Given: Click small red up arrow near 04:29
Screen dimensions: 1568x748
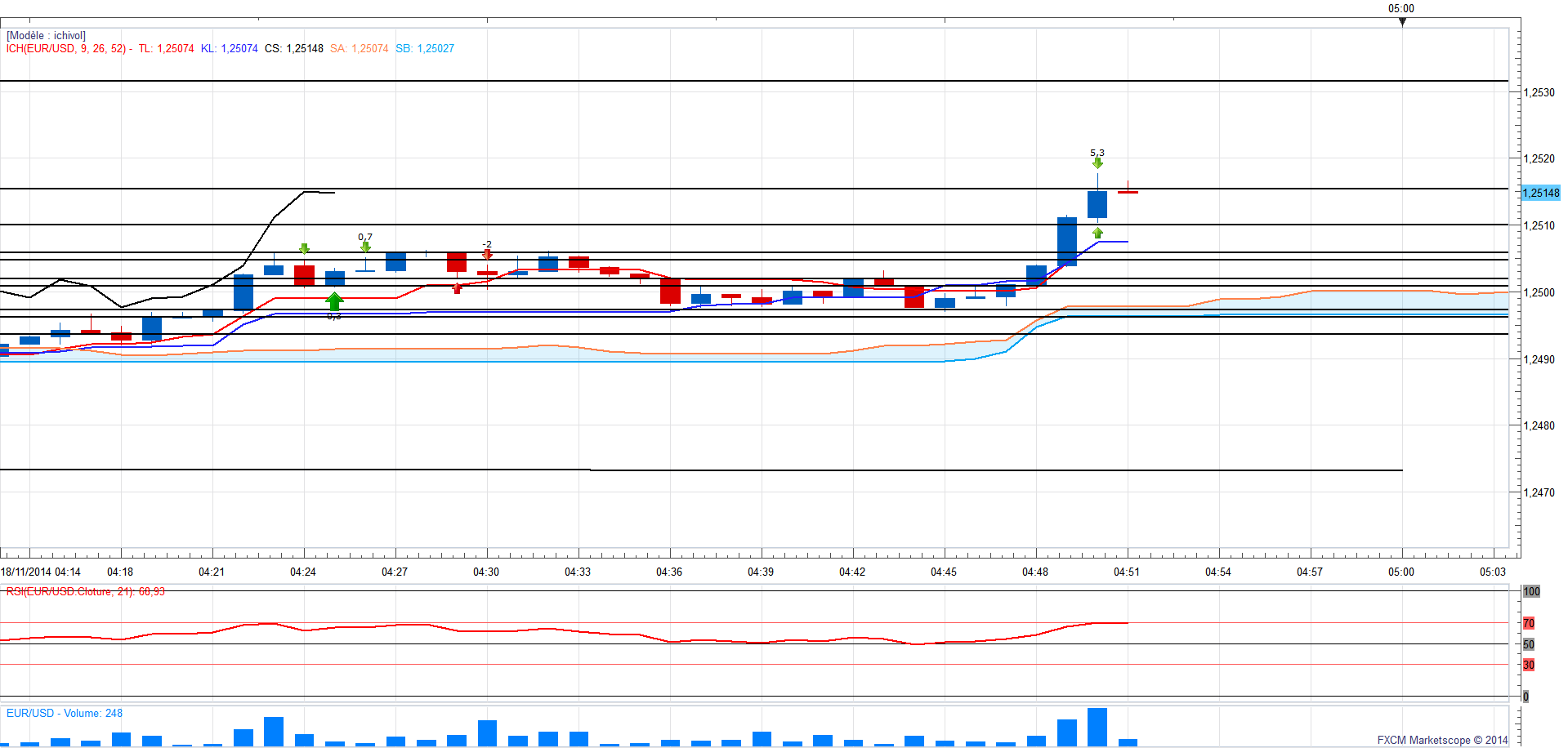Looking at the screenshot, I should (457, 288).
